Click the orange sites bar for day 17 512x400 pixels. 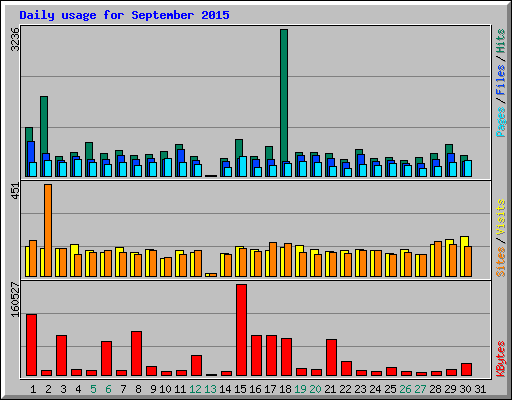(273, 259)
